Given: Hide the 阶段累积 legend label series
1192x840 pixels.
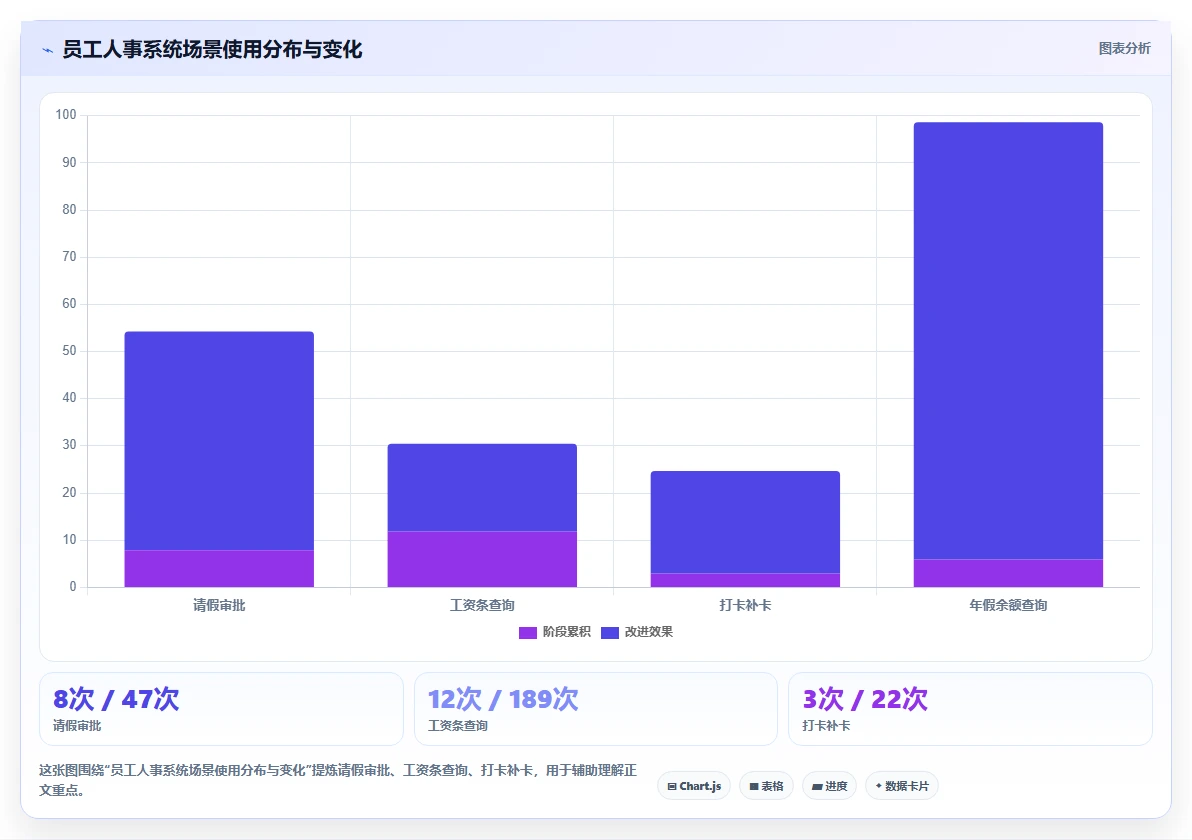Looking at the screenshot, I should (566, 632).
